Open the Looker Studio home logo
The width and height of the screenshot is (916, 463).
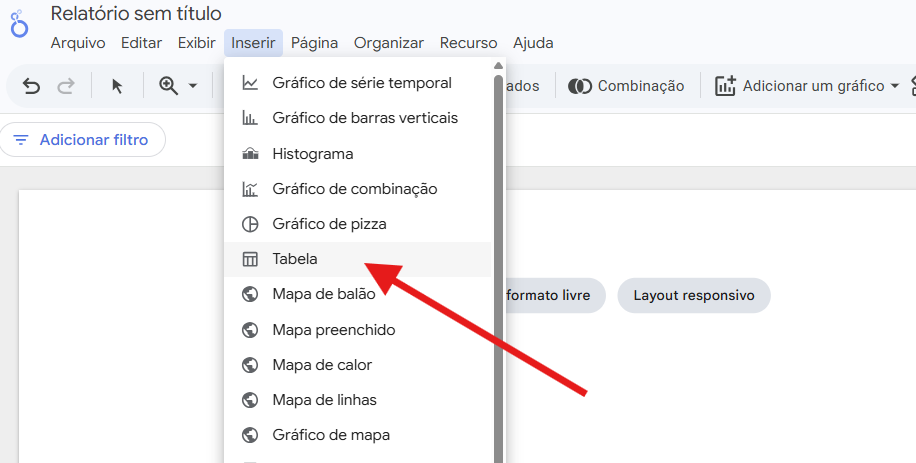tap(20, 28)
